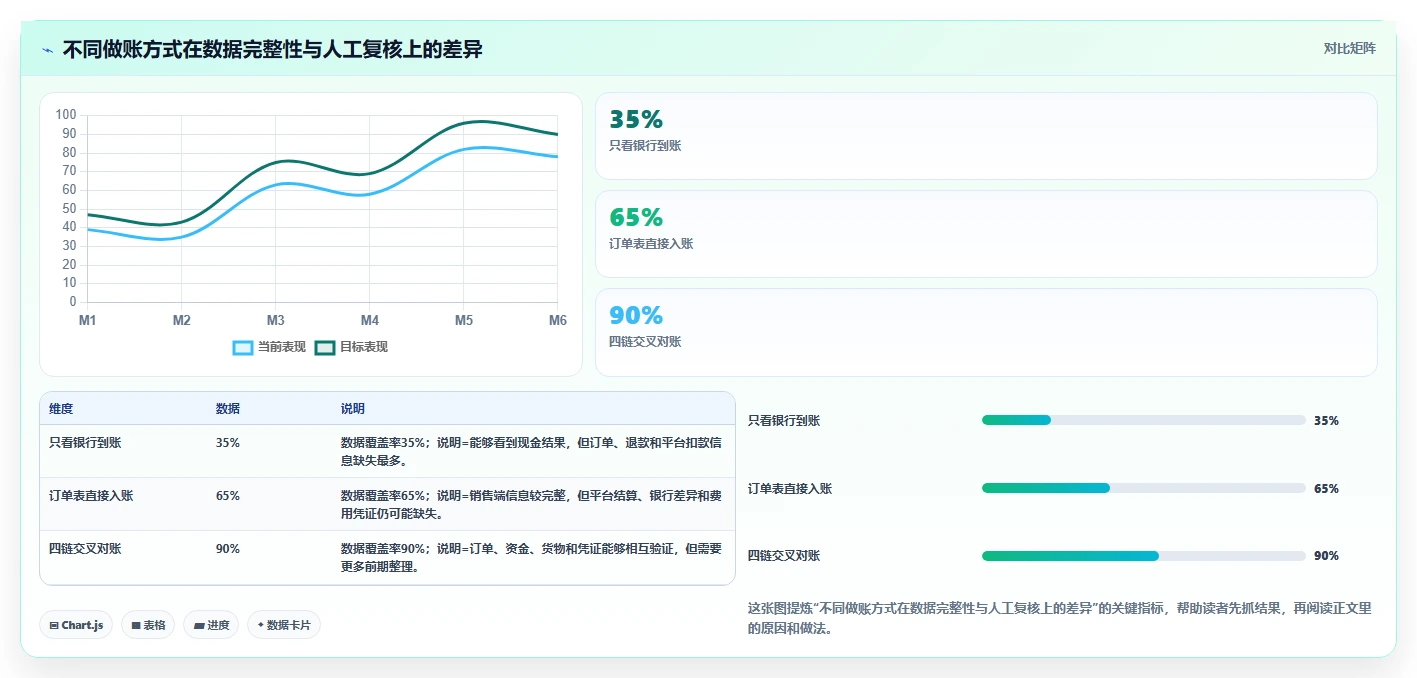
Task: Click the M3 axis label
Action: pos(275,320)
